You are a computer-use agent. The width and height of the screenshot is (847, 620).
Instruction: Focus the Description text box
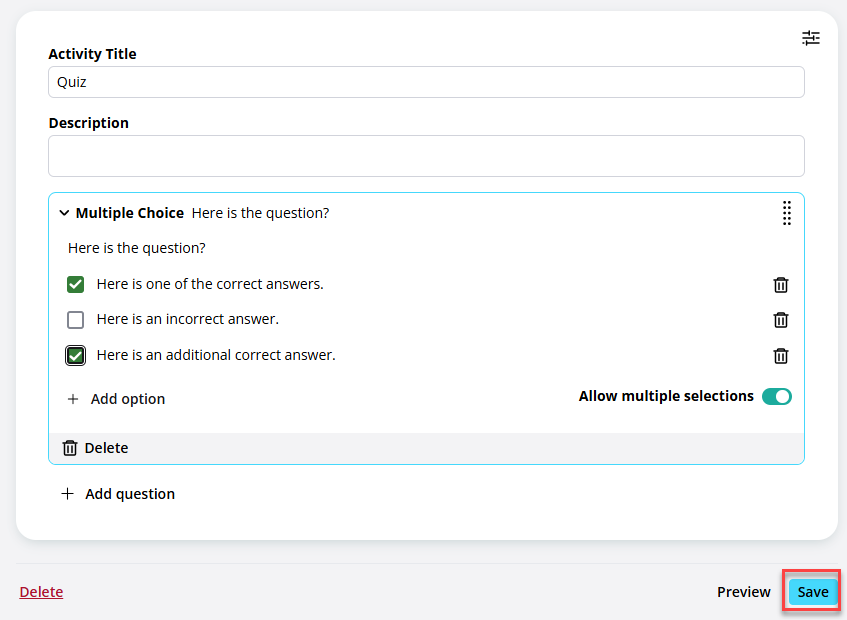(x=426, y=156)
